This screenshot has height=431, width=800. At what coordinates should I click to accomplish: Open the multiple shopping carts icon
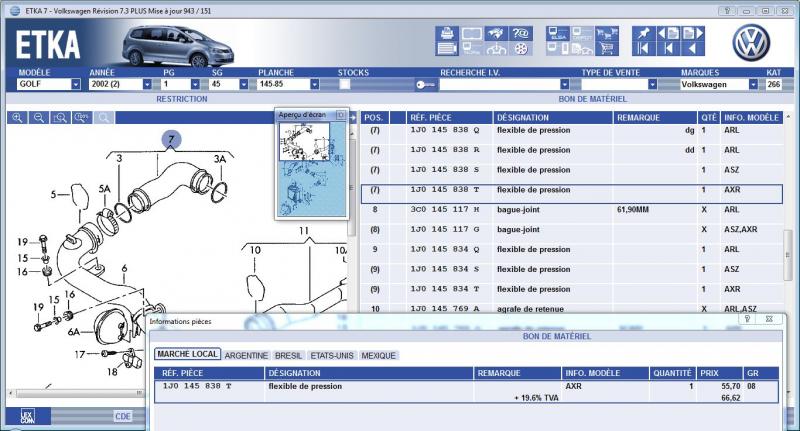pyautogui.click(x=607, y=34)
